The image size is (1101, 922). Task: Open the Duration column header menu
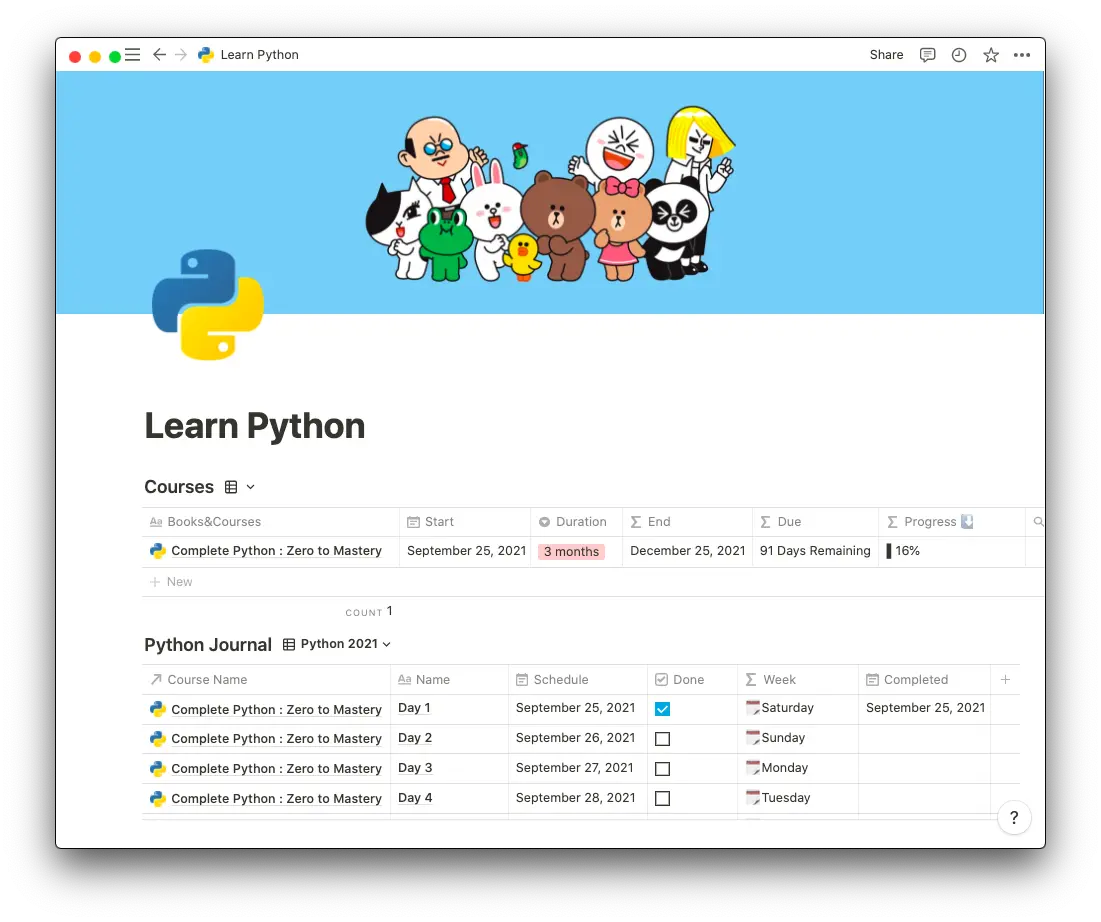575,521
